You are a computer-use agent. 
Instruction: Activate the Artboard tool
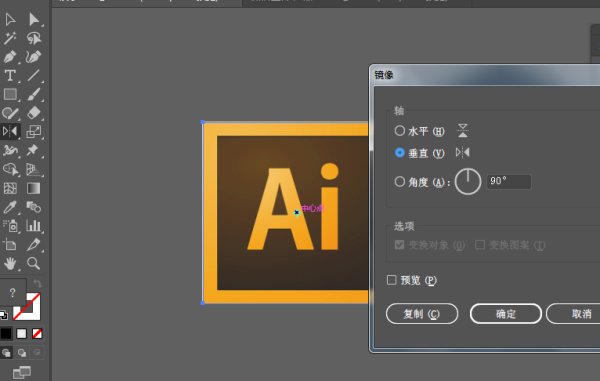click(x=10, y=244)
